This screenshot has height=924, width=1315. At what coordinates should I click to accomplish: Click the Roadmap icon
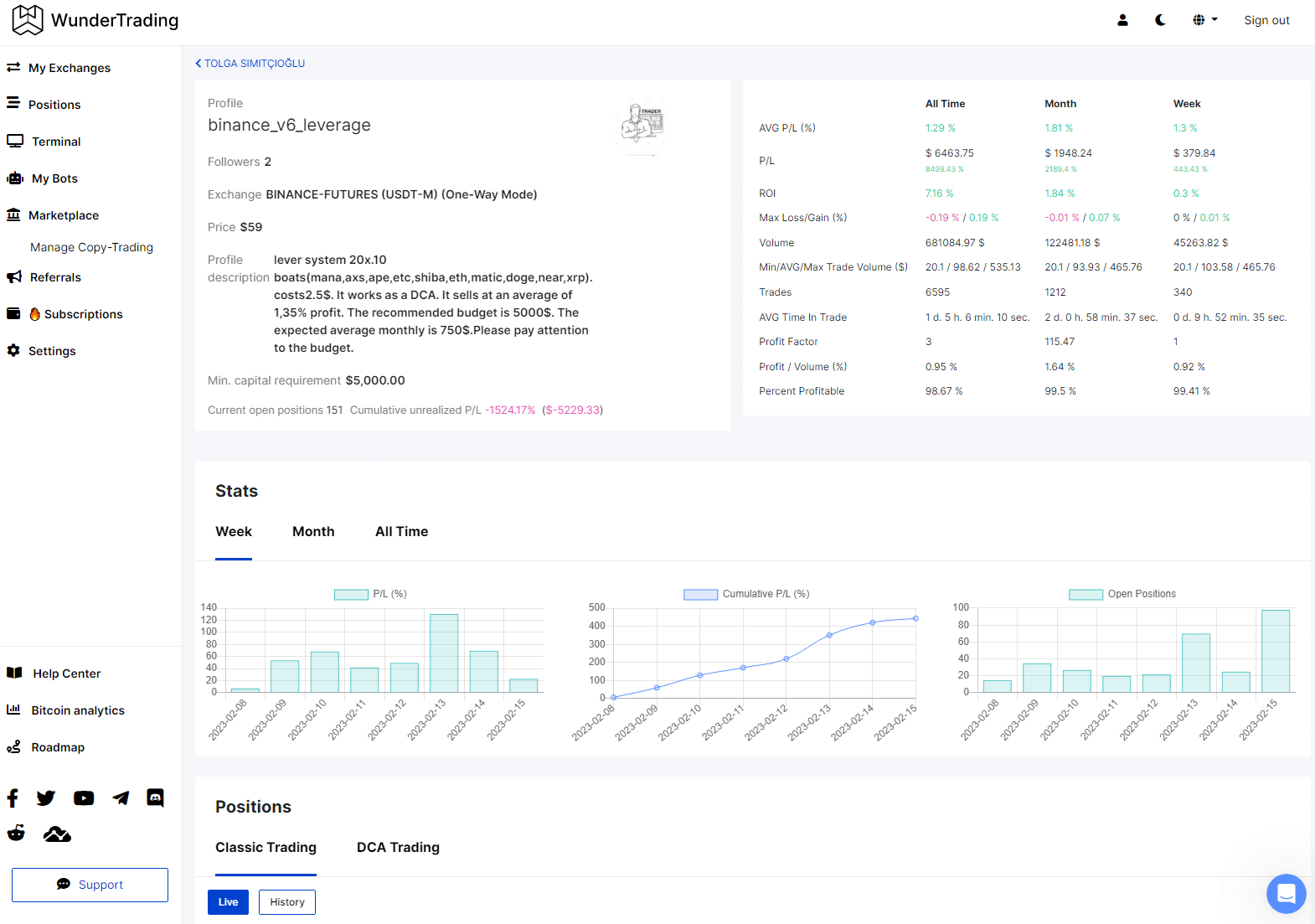point(13,746)
